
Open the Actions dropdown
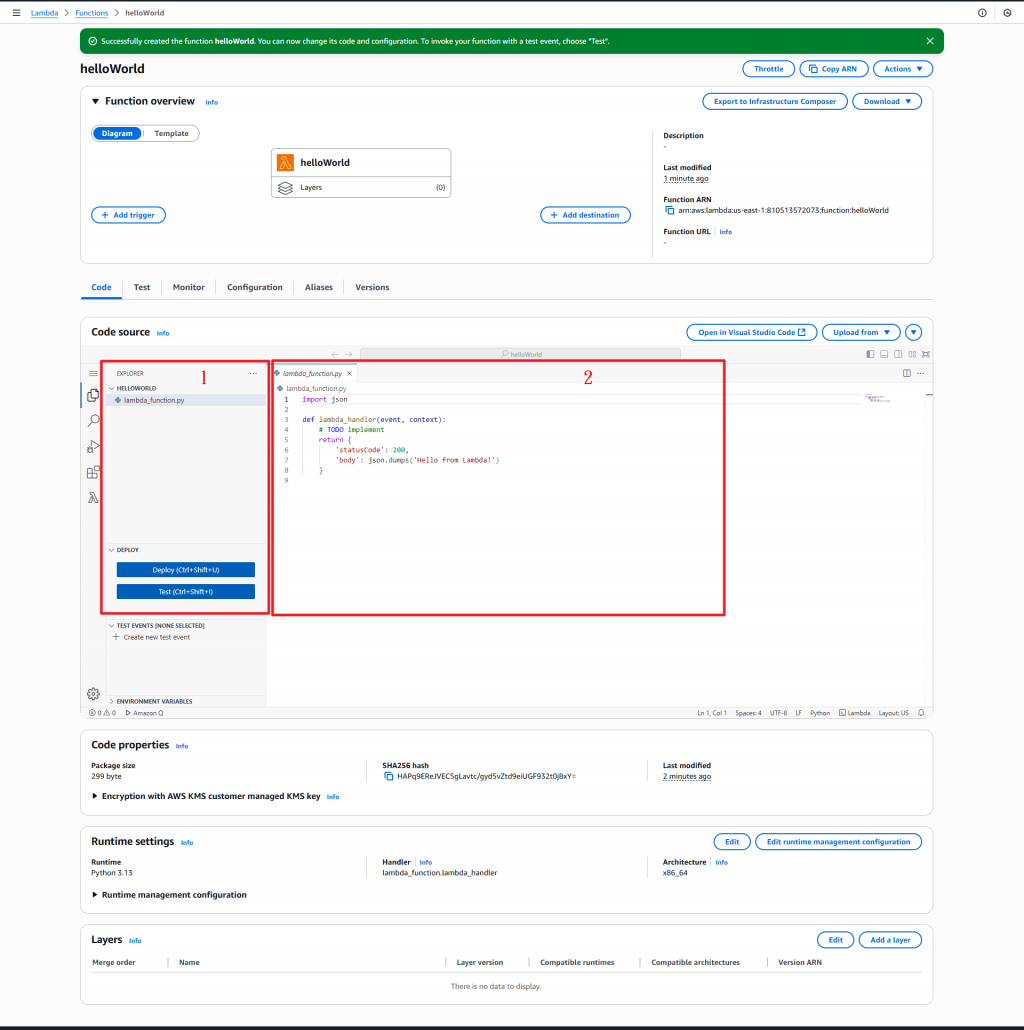(x=903, y=69)
